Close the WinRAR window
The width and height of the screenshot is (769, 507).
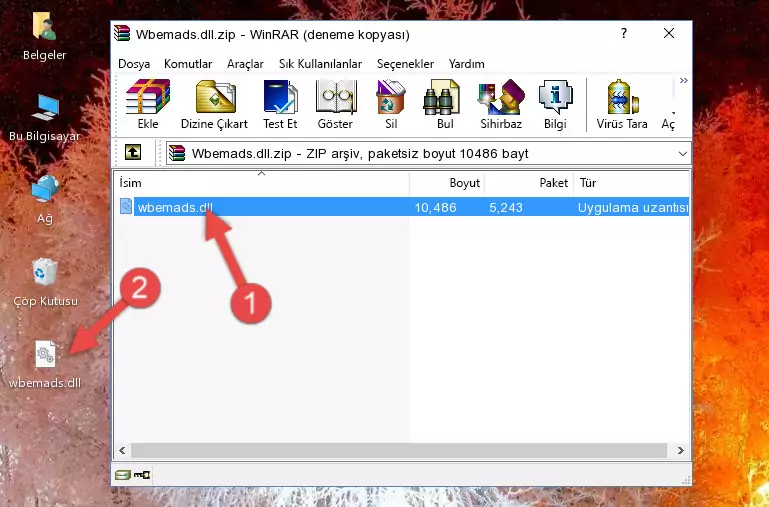(669, 33)
